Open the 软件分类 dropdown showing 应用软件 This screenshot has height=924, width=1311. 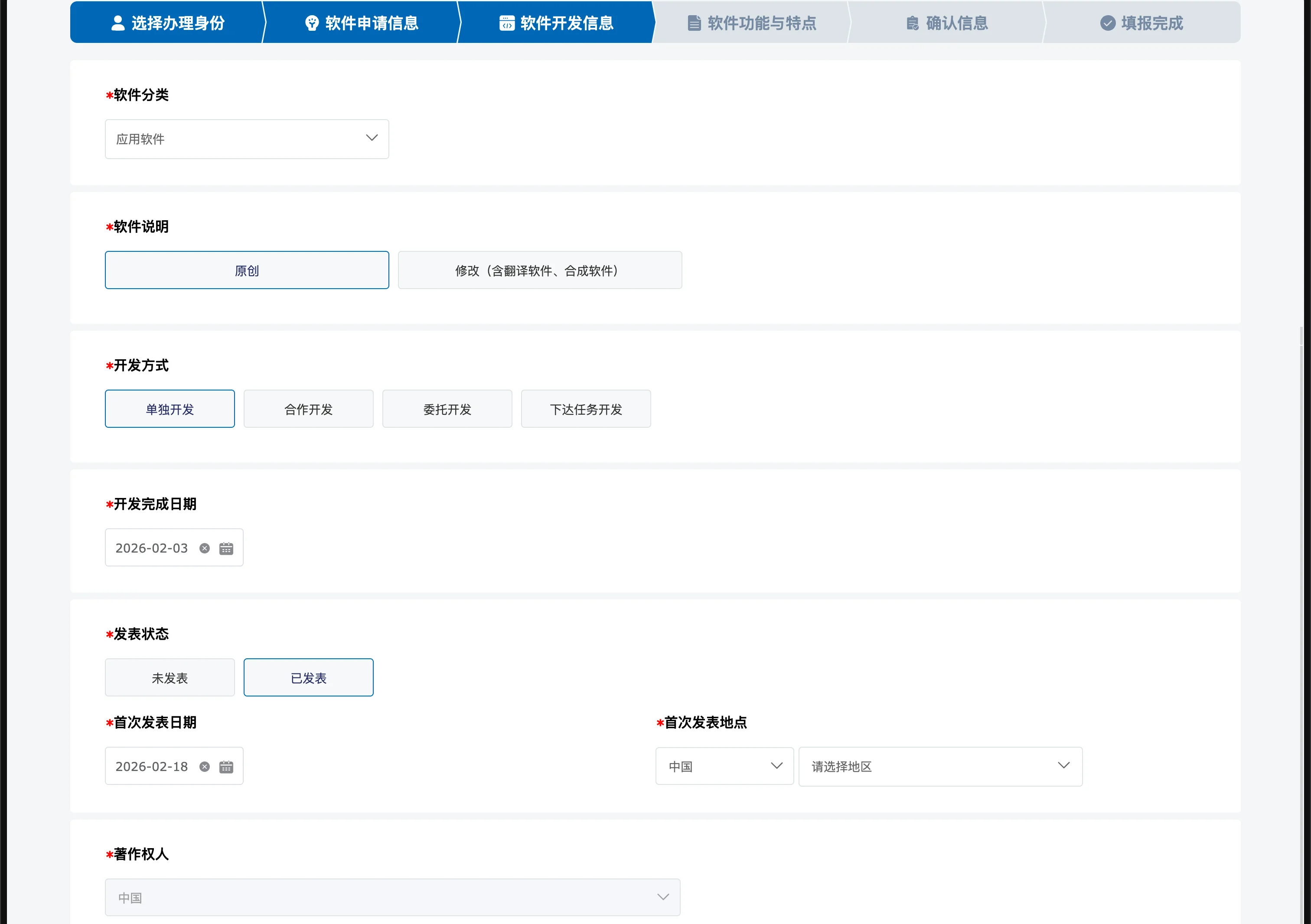pos(247,139)
